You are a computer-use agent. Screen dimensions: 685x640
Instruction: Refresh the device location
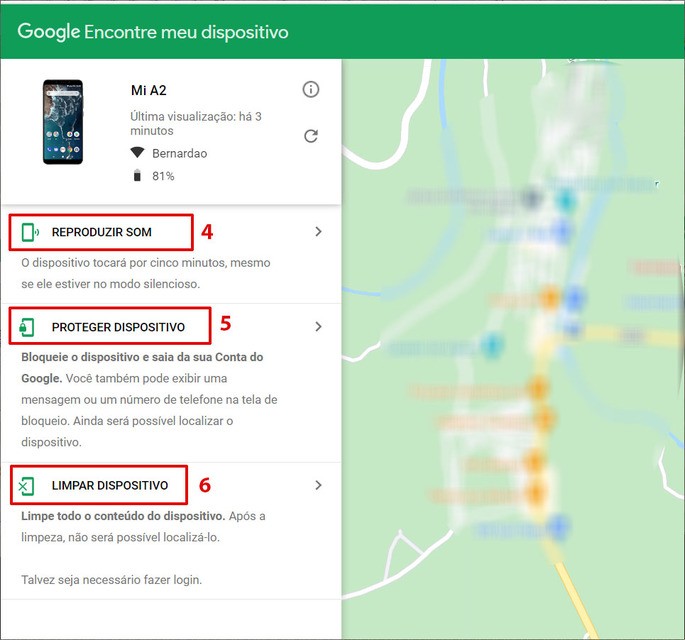tap(311, 136)
